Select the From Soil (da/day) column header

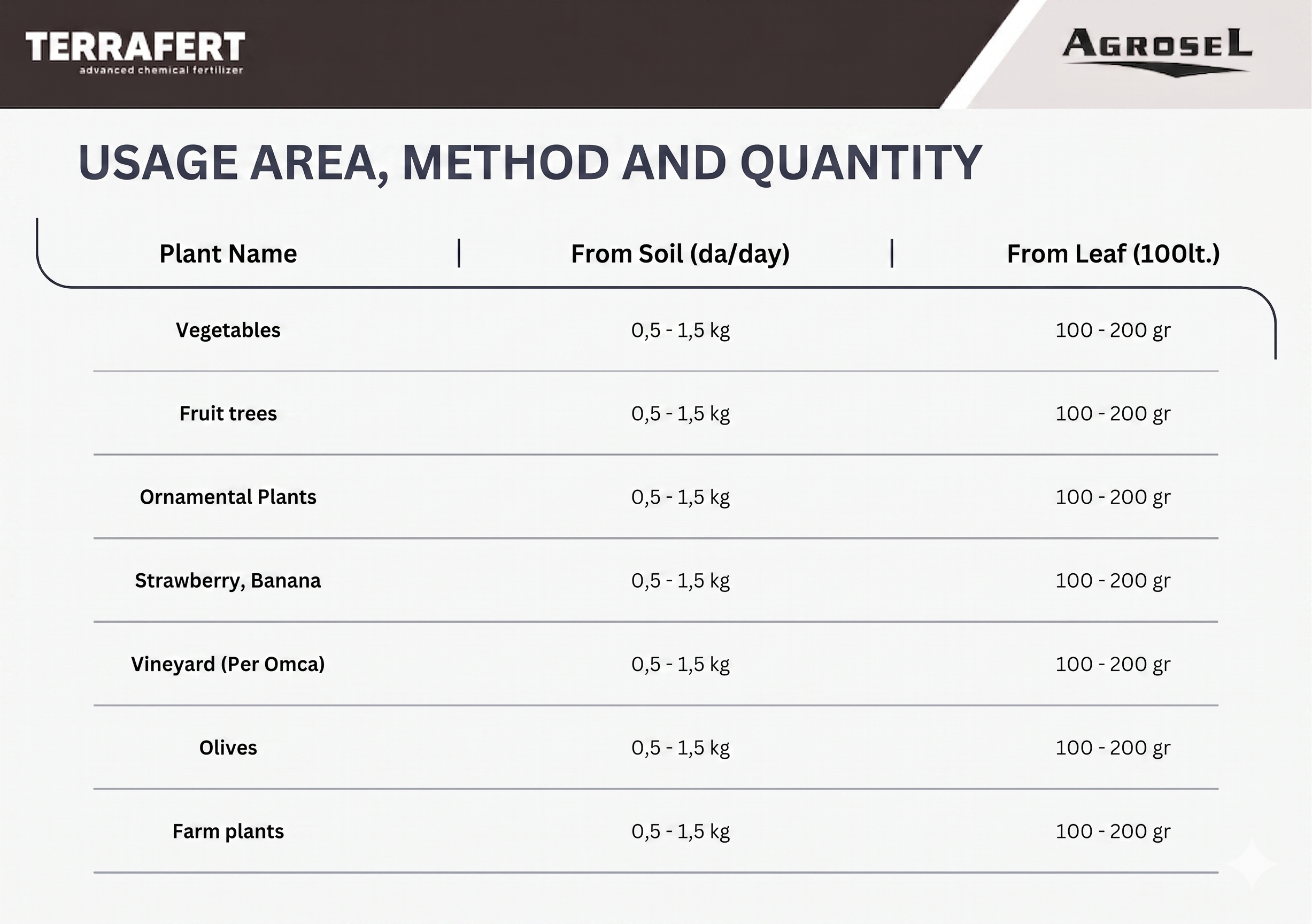point(680,253)
